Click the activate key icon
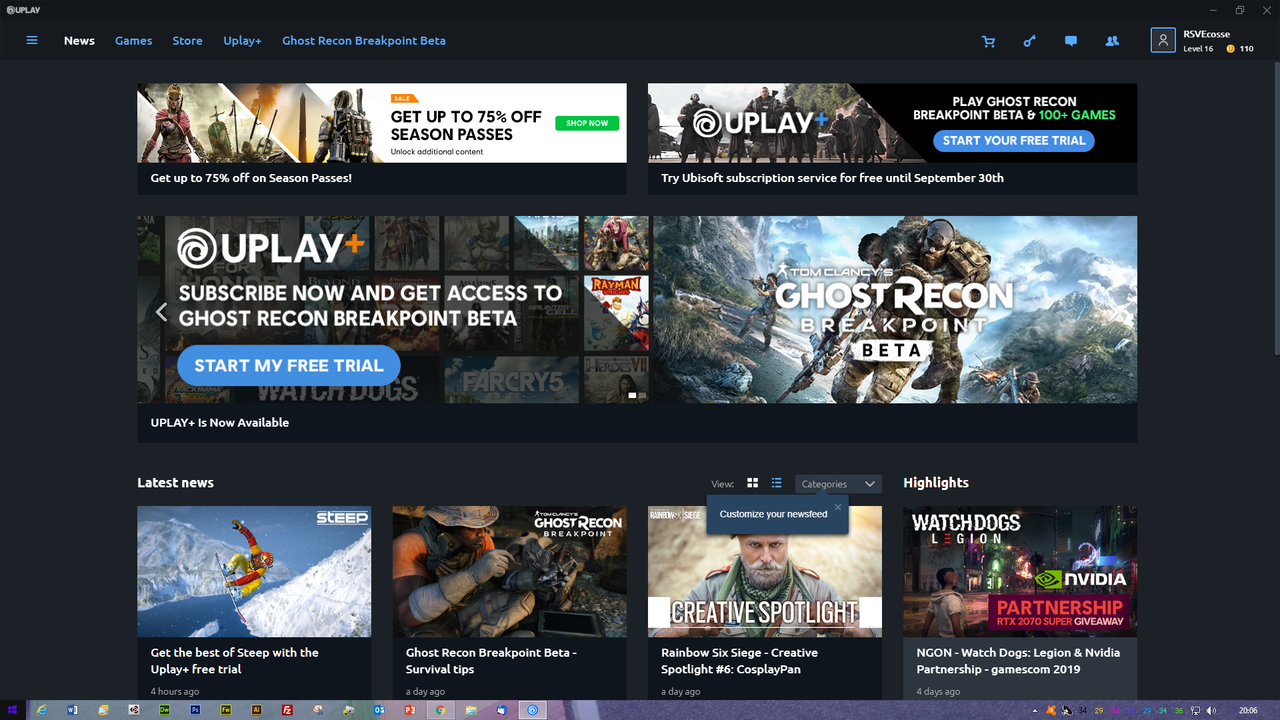The width and height of the screenshot is (1280, 720). (x=1029, y=41)
